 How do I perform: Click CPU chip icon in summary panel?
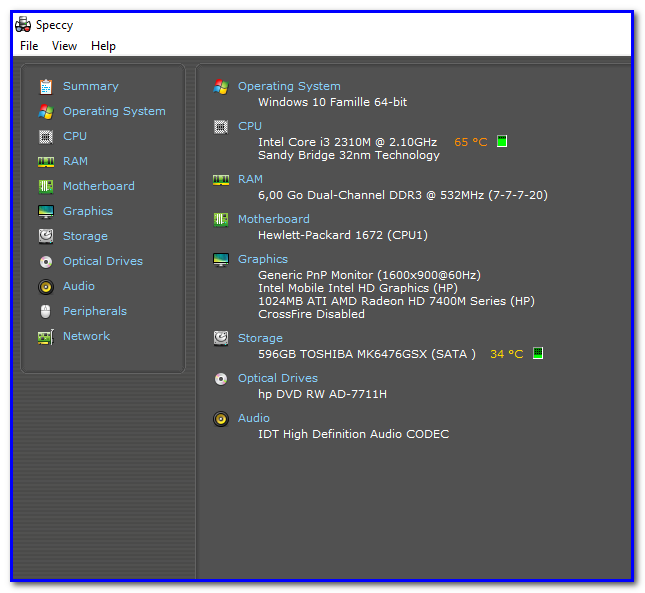coord(221,127)
